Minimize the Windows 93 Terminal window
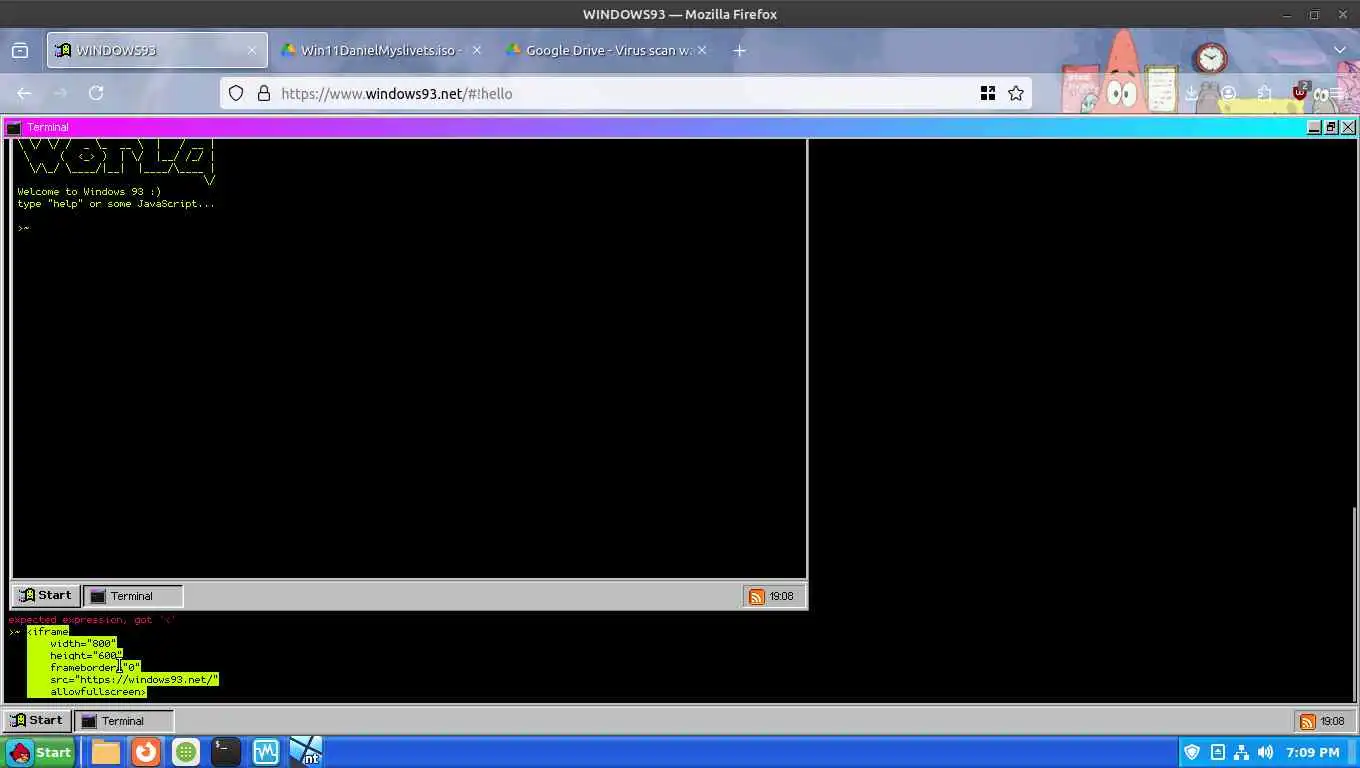Image resolution: width=1360 pixels, height=768 pixels. tap(1314, 127)
